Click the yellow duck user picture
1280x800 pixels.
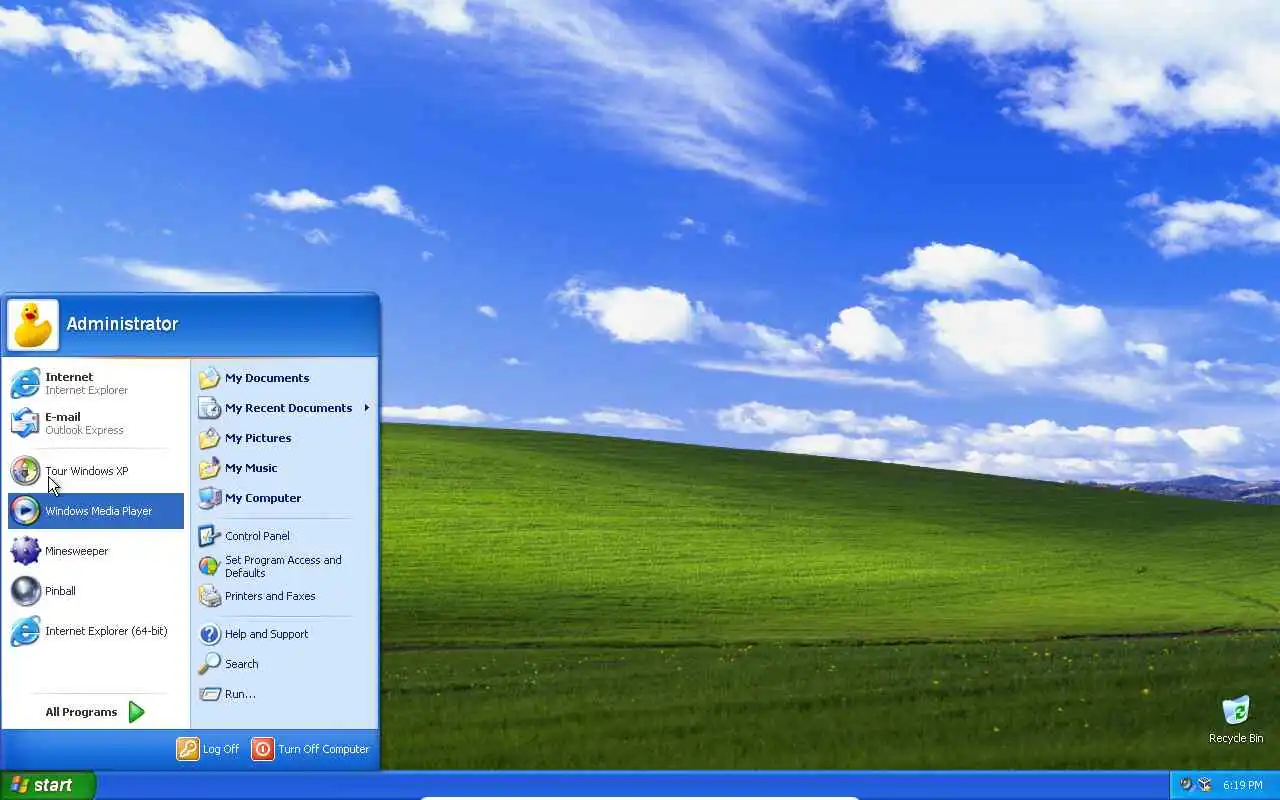tap(33, 325)
